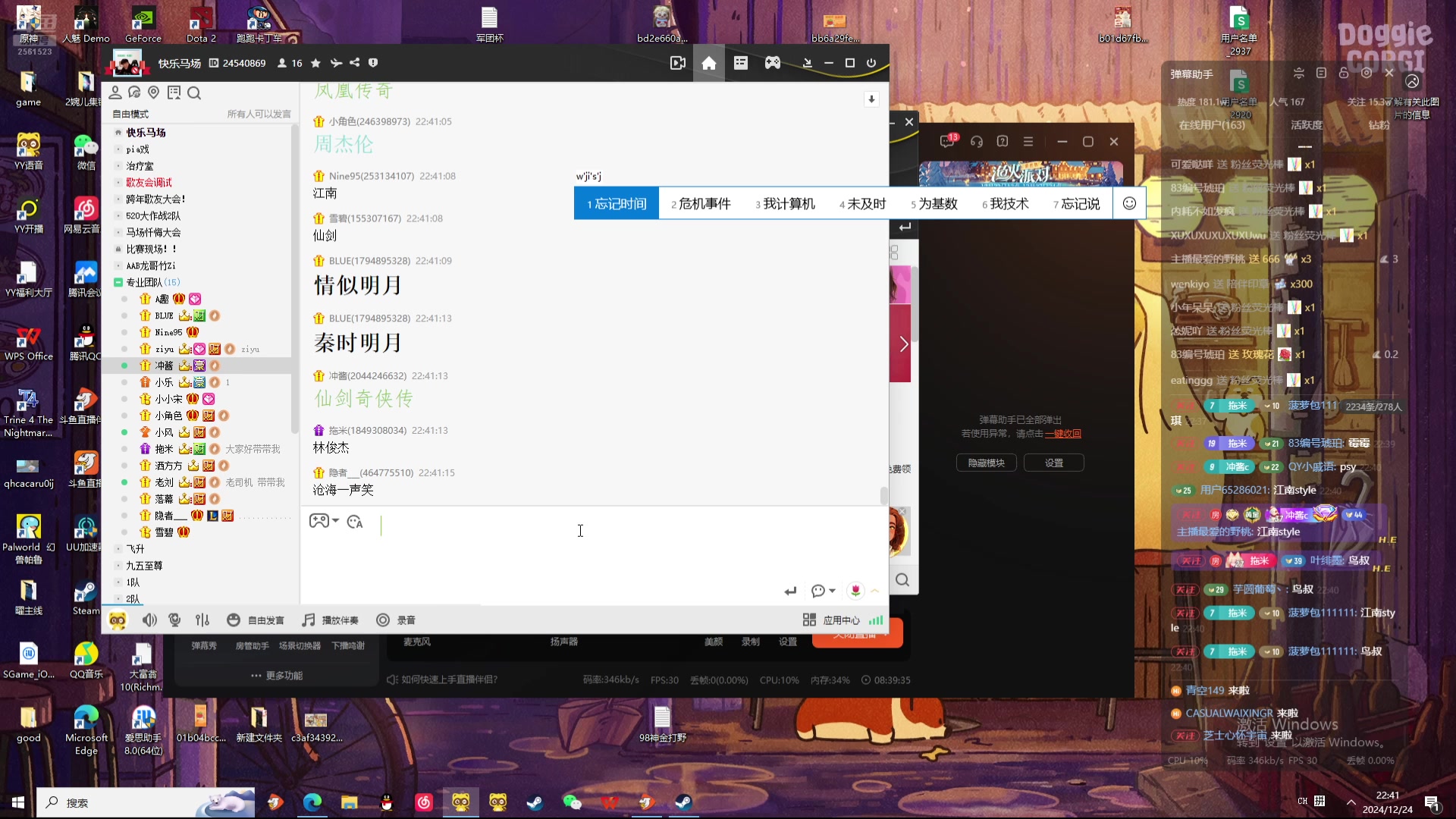Go to the YY channel home icon
1456x819 pixels.
pos(709,63)
